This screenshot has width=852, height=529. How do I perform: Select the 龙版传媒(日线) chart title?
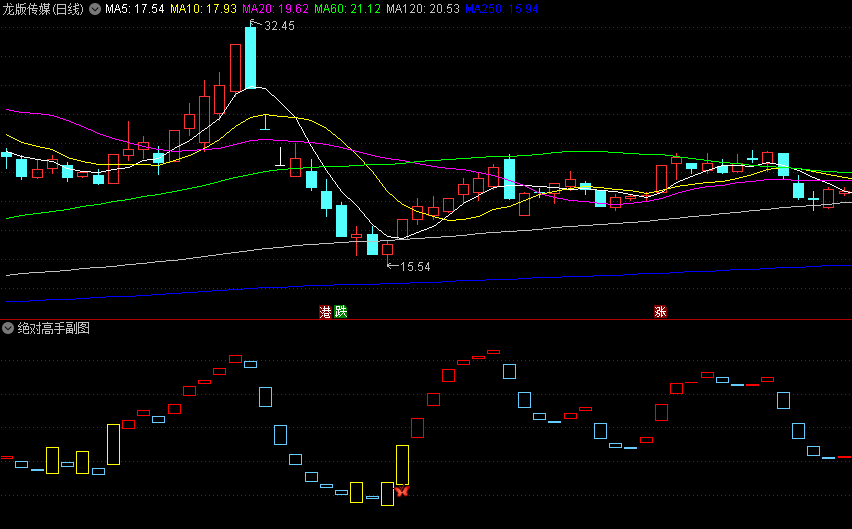tap(43, 9)
